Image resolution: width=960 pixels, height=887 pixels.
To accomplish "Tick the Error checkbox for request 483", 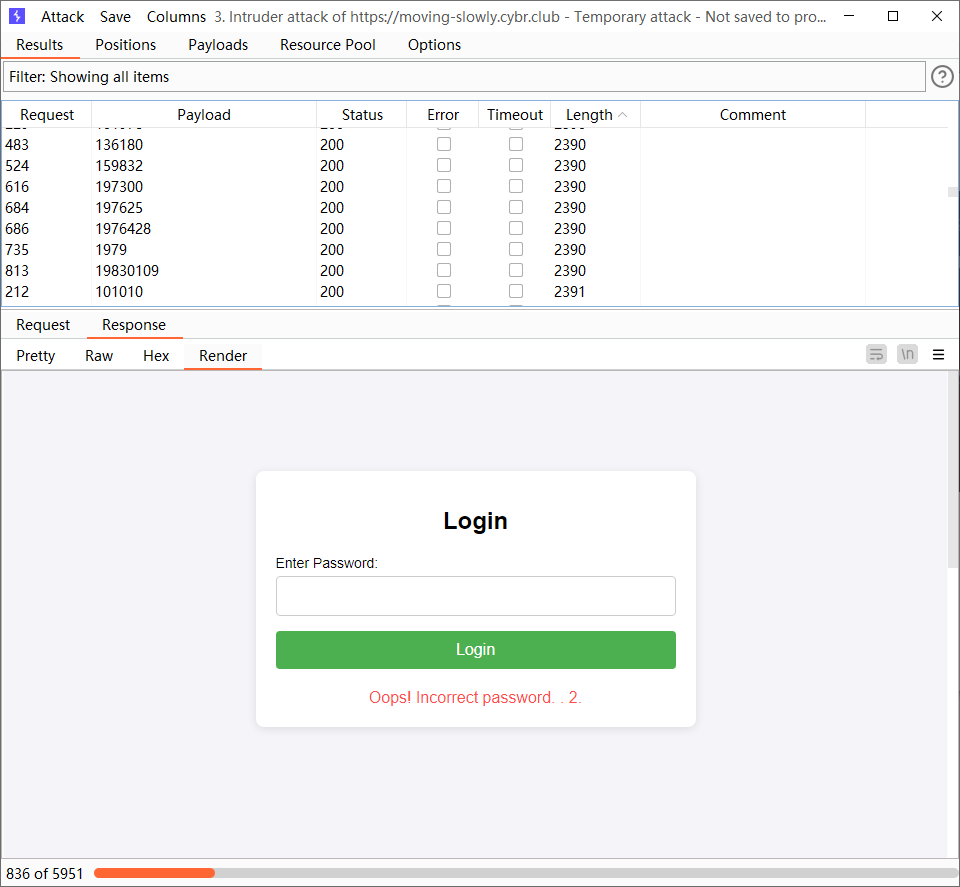I will click(444, 144).
